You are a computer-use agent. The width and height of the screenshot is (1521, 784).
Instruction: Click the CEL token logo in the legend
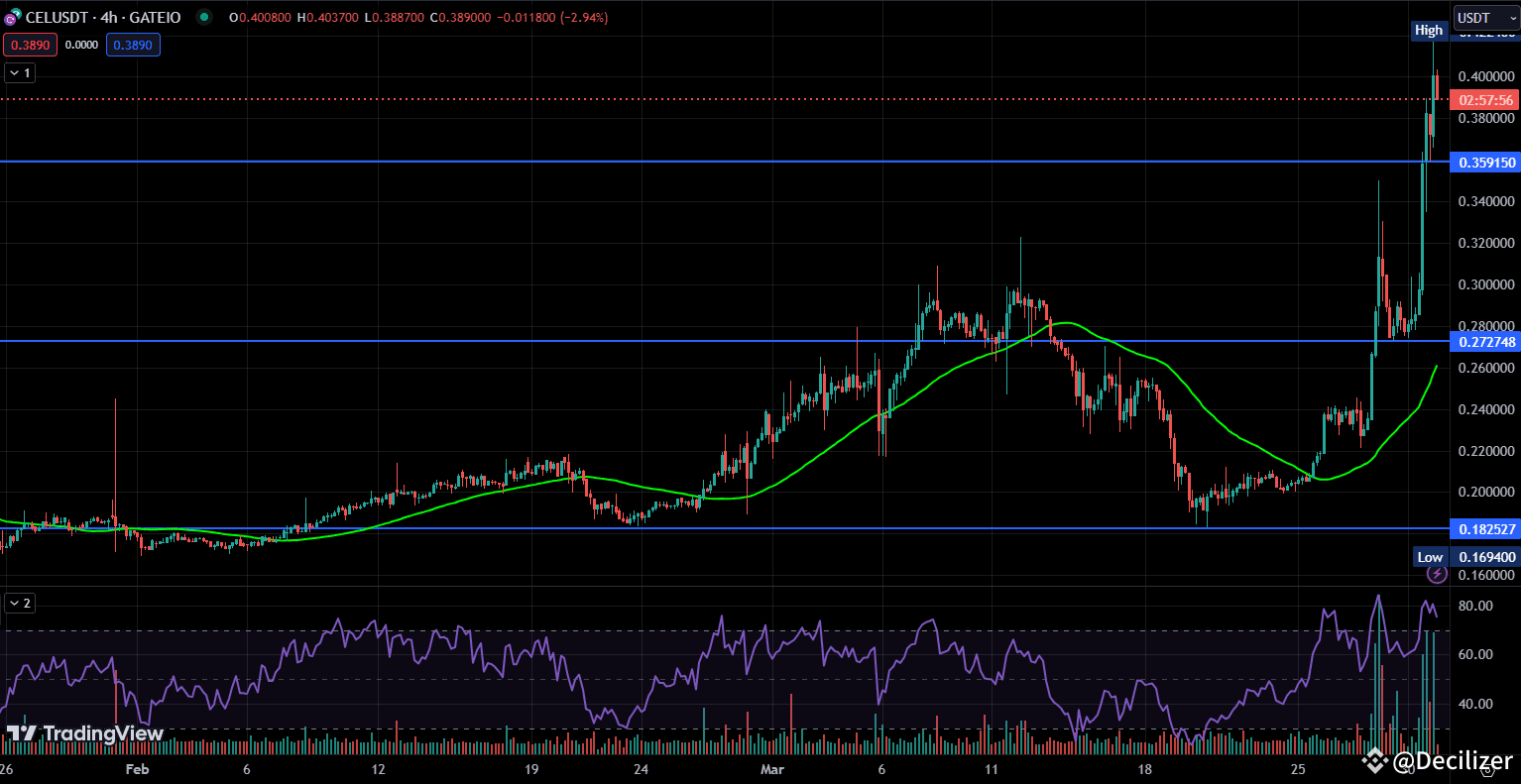click(11, 17)
